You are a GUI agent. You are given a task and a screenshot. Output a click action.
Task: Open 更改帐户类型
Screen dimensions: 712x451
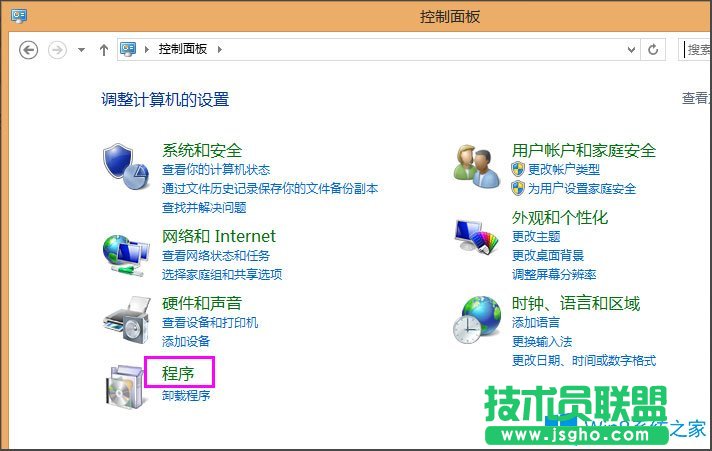click(564, 170)
